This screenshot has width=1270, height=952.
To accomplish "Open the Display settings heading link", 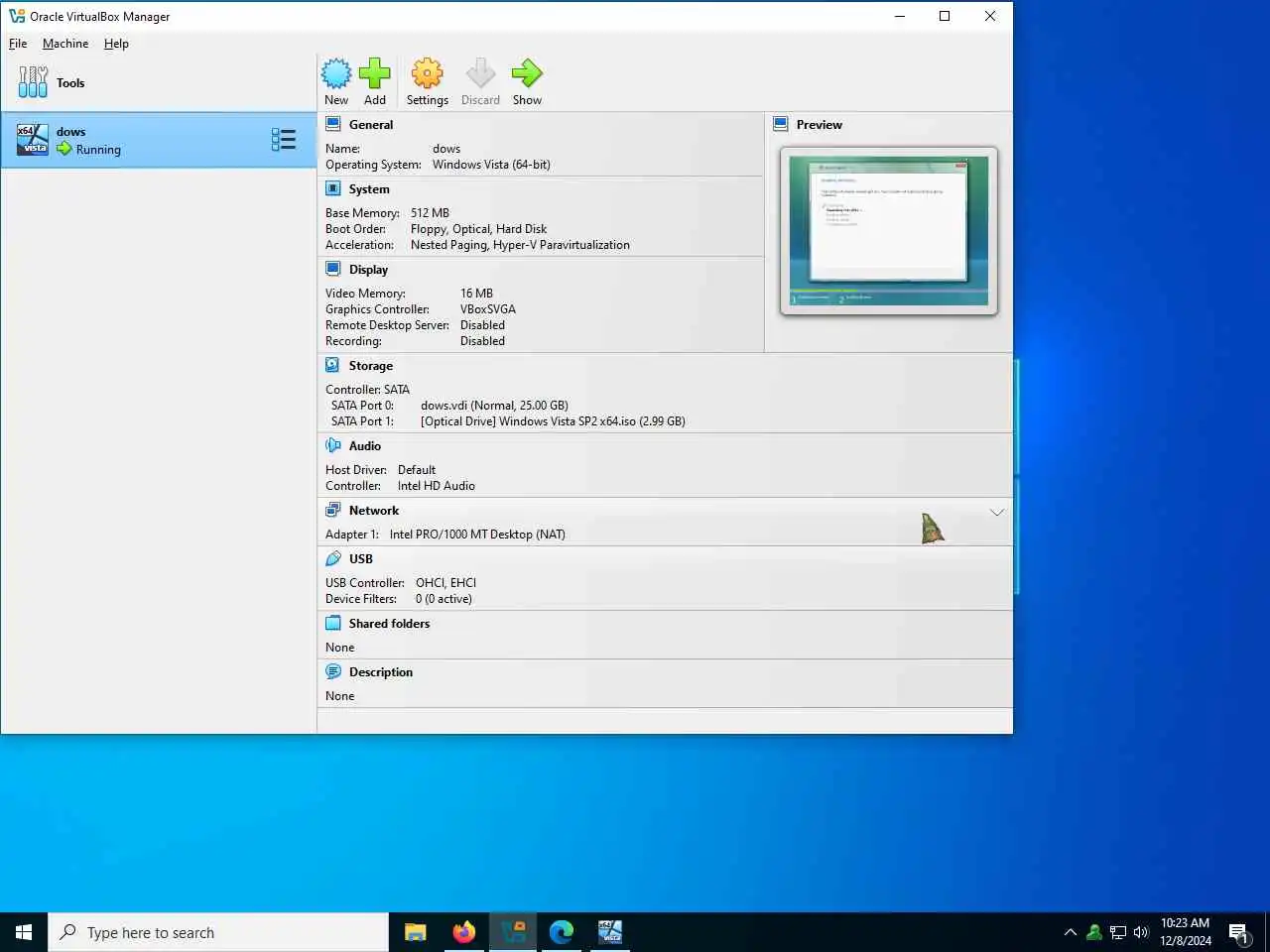I will pyautogui.click(x=368, y=270).
